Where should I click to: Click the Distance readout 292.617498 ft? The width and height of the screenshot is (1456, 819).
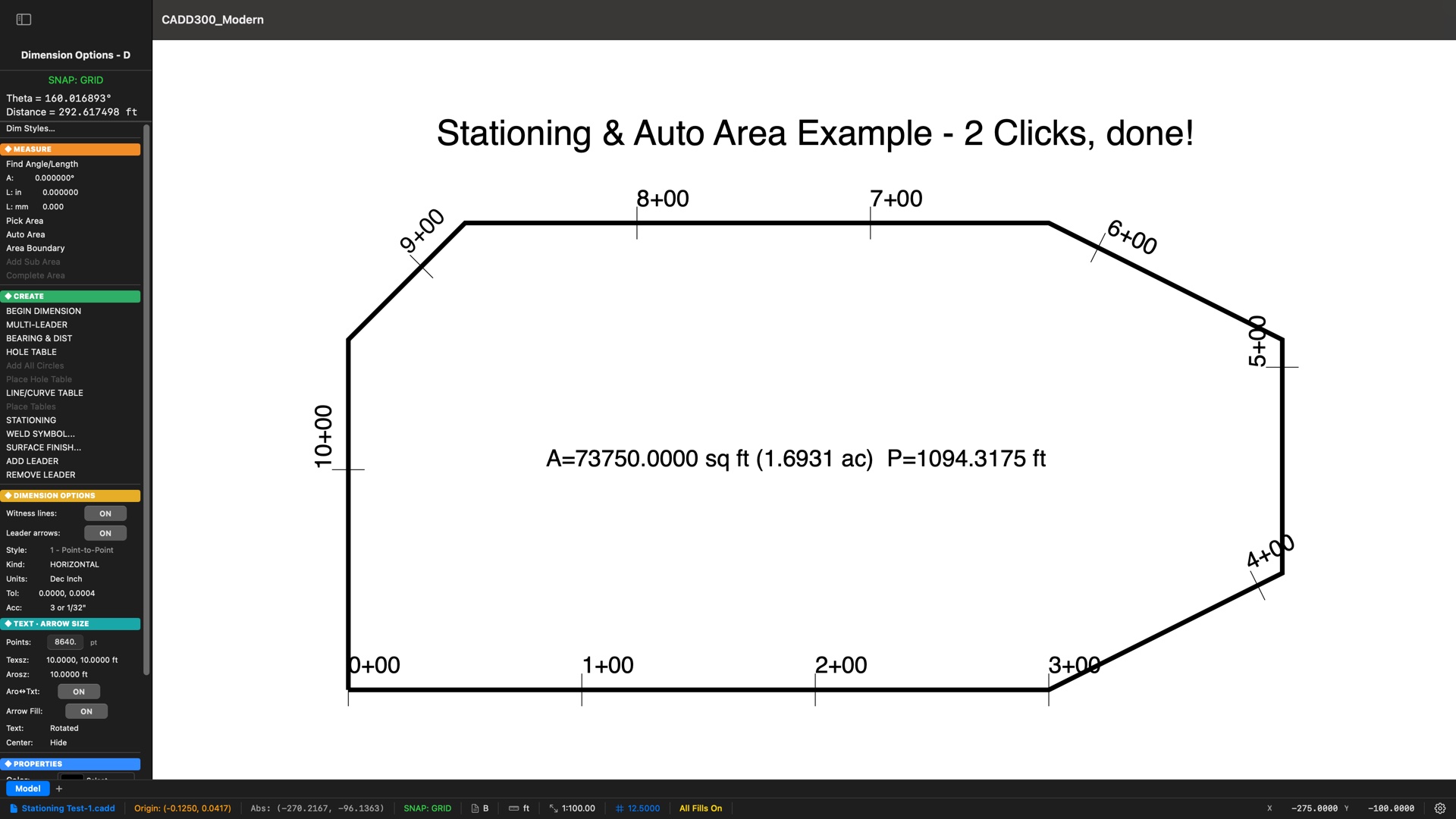98,112
